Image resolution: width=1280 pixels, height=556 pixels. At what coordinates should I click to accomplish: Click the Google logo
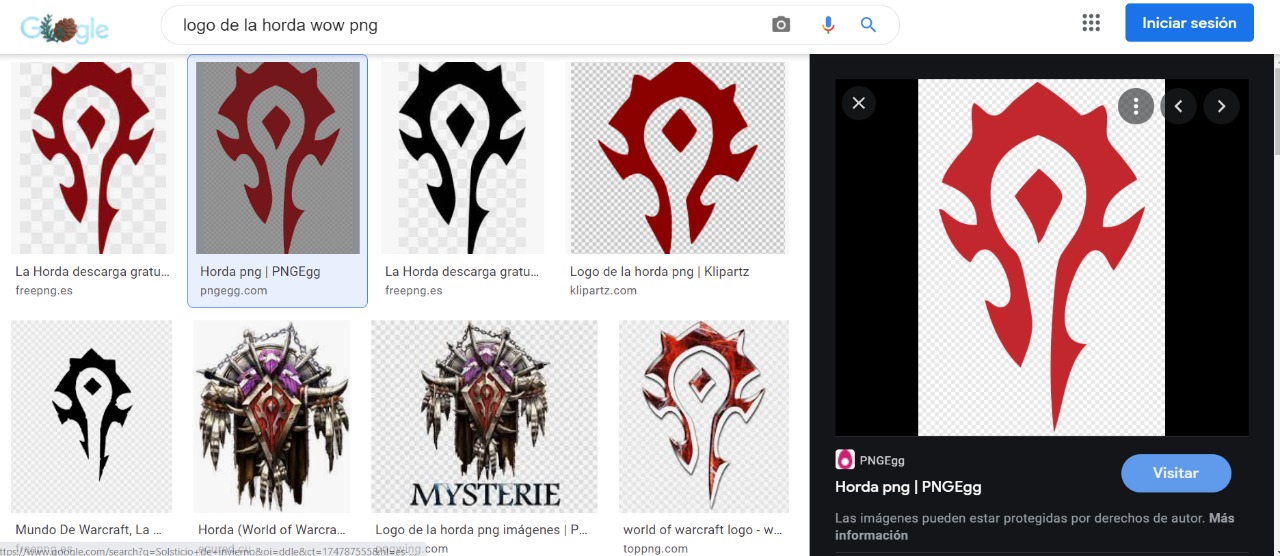click(64, 28)
